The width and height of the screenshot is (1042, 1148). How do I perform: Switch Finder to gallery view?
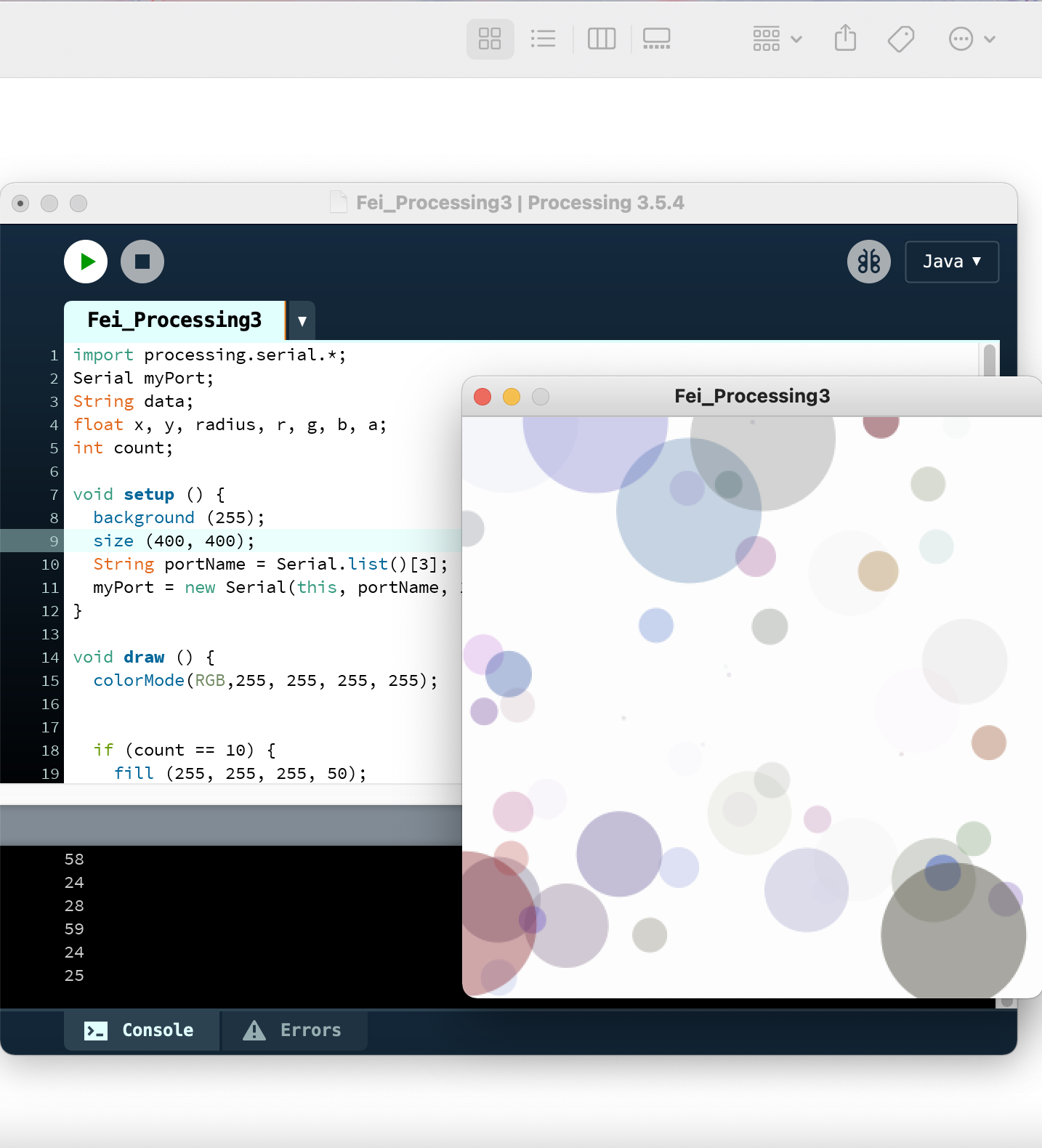[x=656, y=39]
